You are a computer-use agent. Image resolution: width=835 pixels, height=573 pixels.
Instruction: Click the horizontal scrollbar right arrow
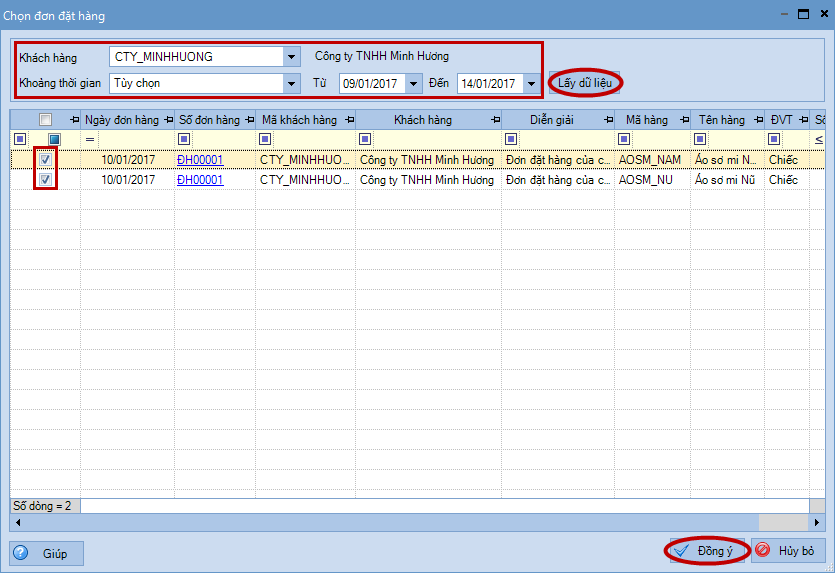pos(818,523)
